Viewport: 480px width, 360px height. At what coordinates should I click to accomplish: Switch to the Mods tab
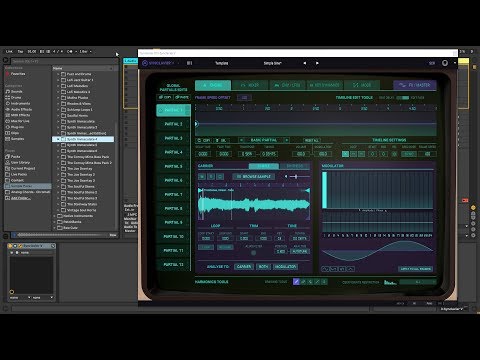point(362,85)
